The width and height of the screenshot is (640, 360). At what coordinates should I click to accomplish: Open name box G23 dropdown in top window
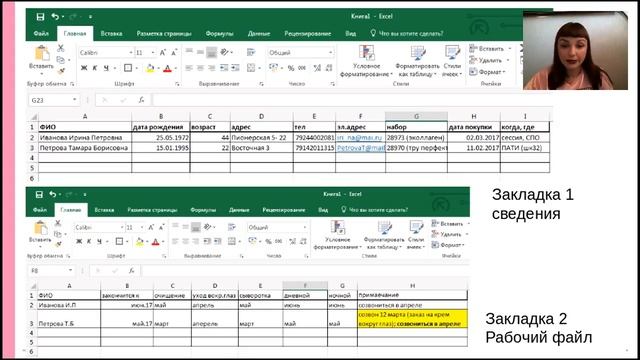(74, 100)
